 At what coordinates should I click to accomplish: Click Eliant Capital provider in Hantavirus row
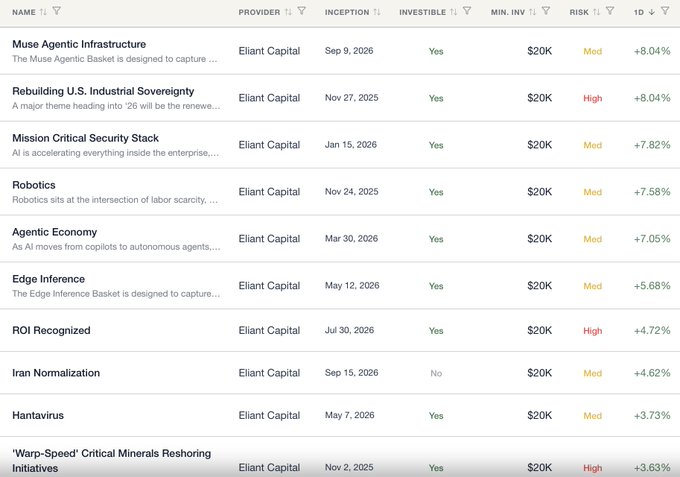point(269,415)
